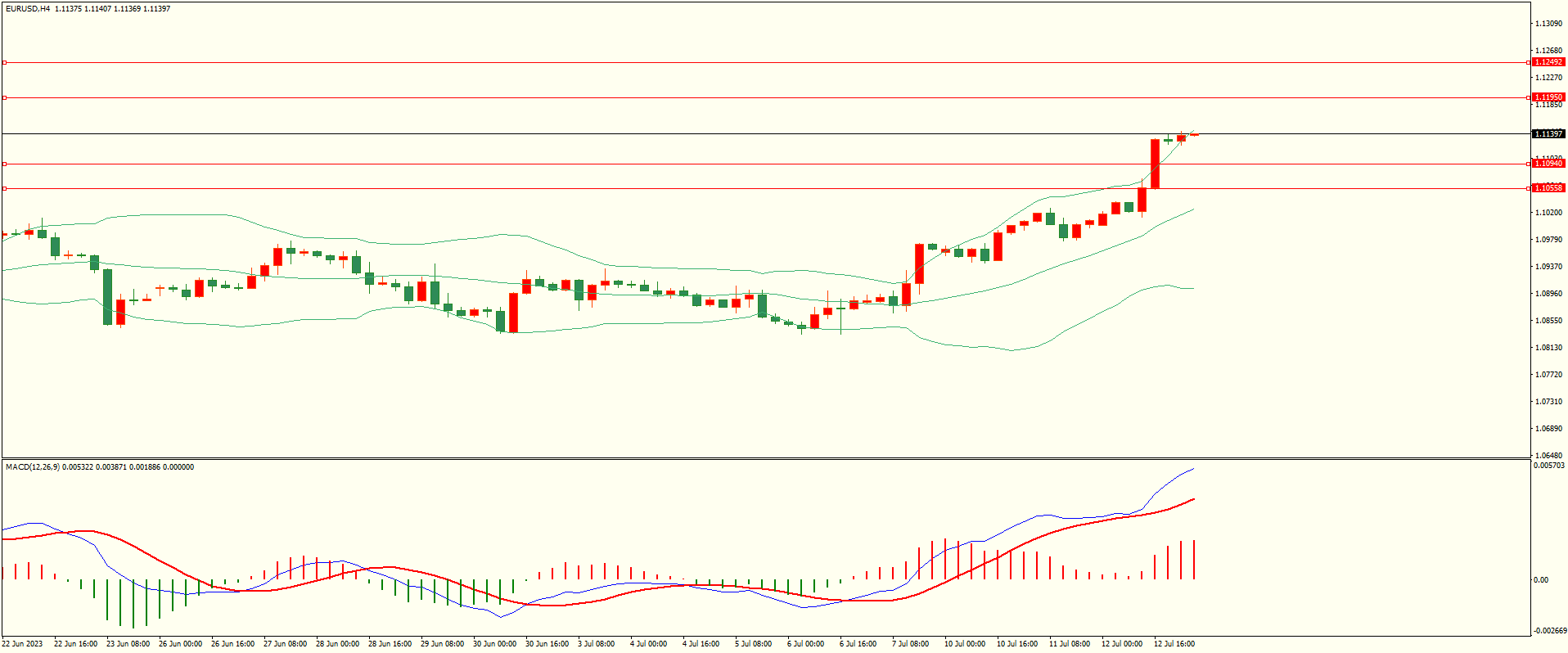Click the -0.002669 MACD scale value

tap(1550, 631)
